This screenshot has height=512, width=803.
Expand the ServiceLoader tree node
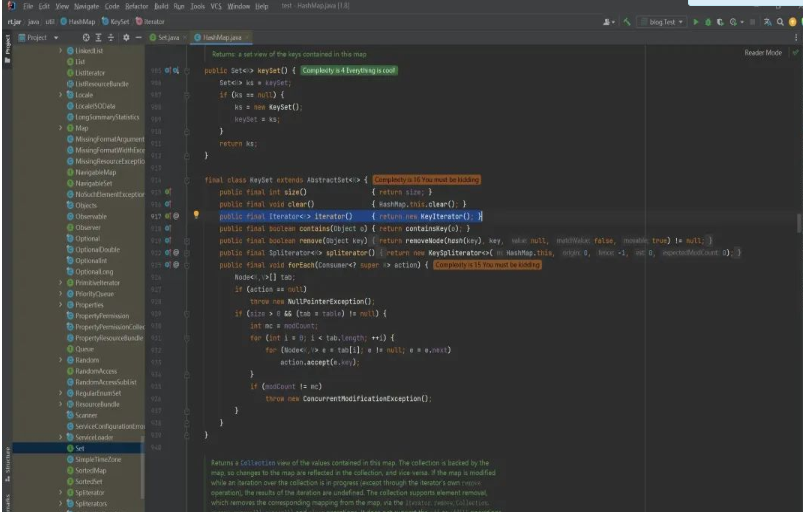(x=60, y=437)
